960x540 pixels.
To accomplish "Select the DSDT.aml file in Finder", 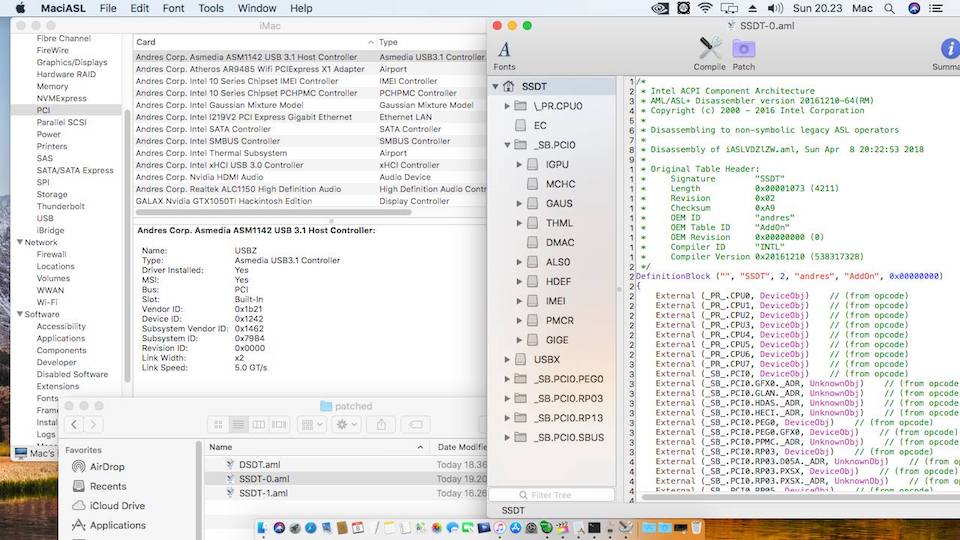I will [x=345, y=465].
